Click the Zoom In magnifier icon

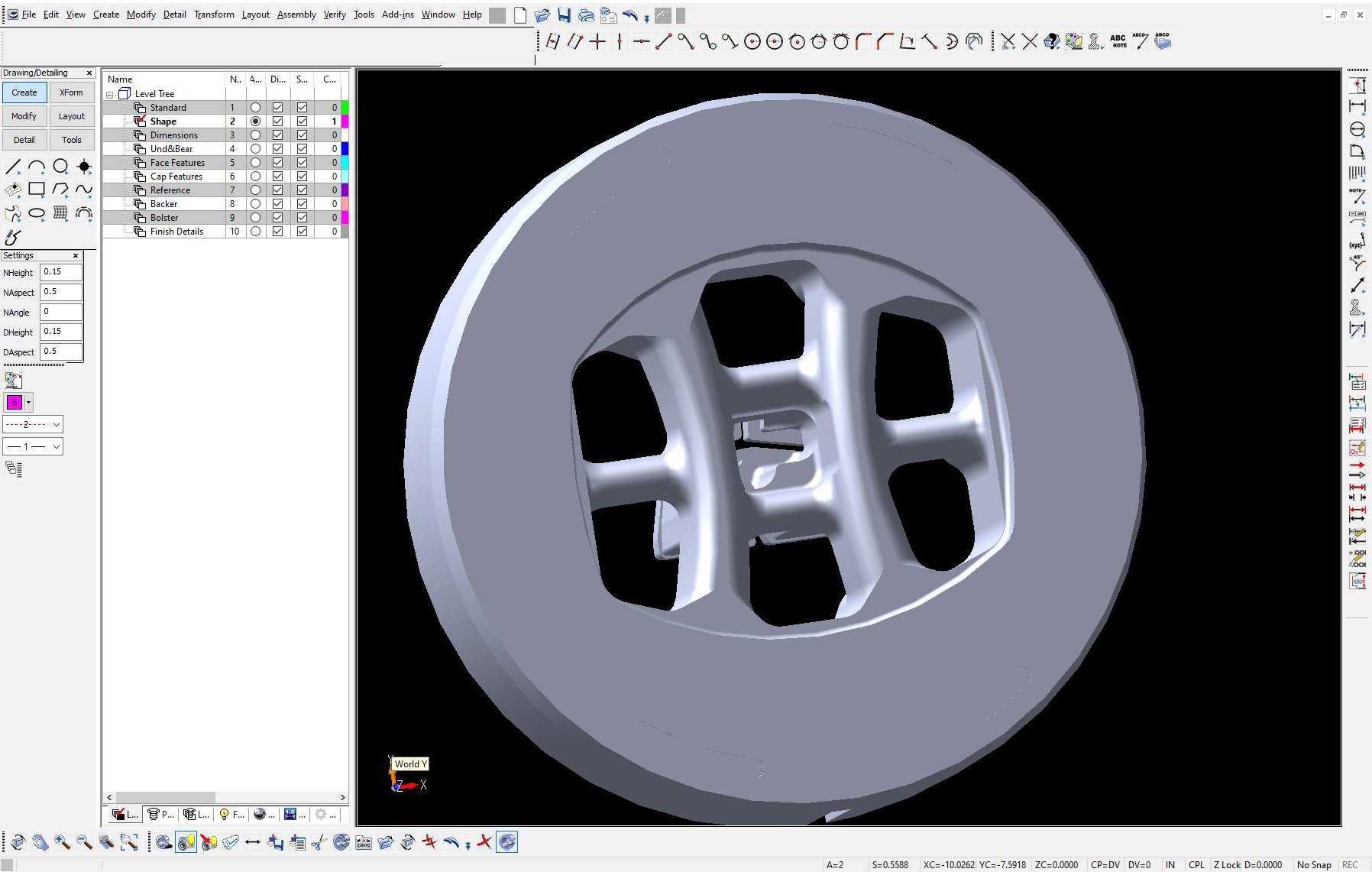63,842
